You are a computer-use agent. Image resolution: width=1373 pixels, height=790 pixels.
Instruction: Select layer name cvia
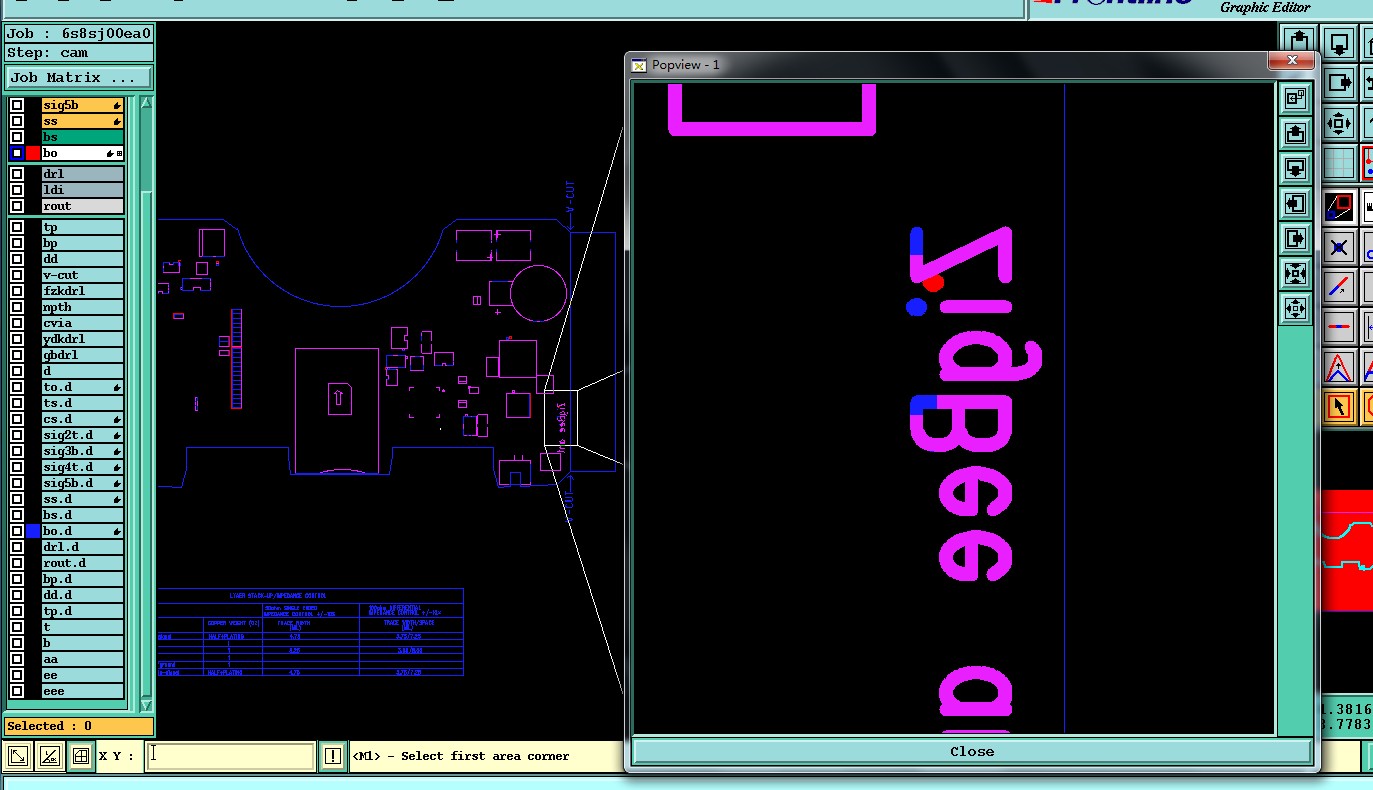[x=82, y=323]
